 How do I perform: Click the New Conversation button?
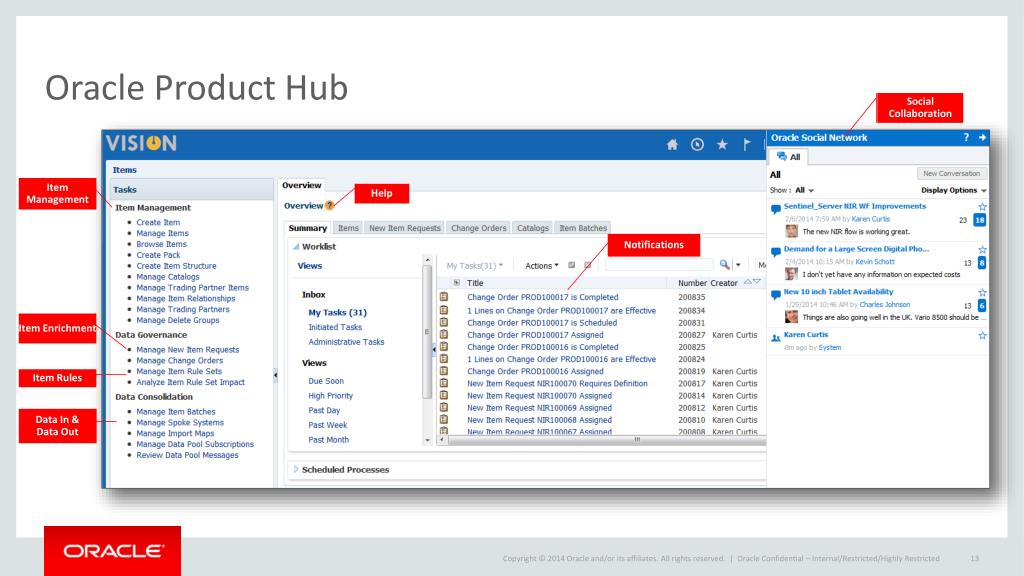(x=952, y=173)
